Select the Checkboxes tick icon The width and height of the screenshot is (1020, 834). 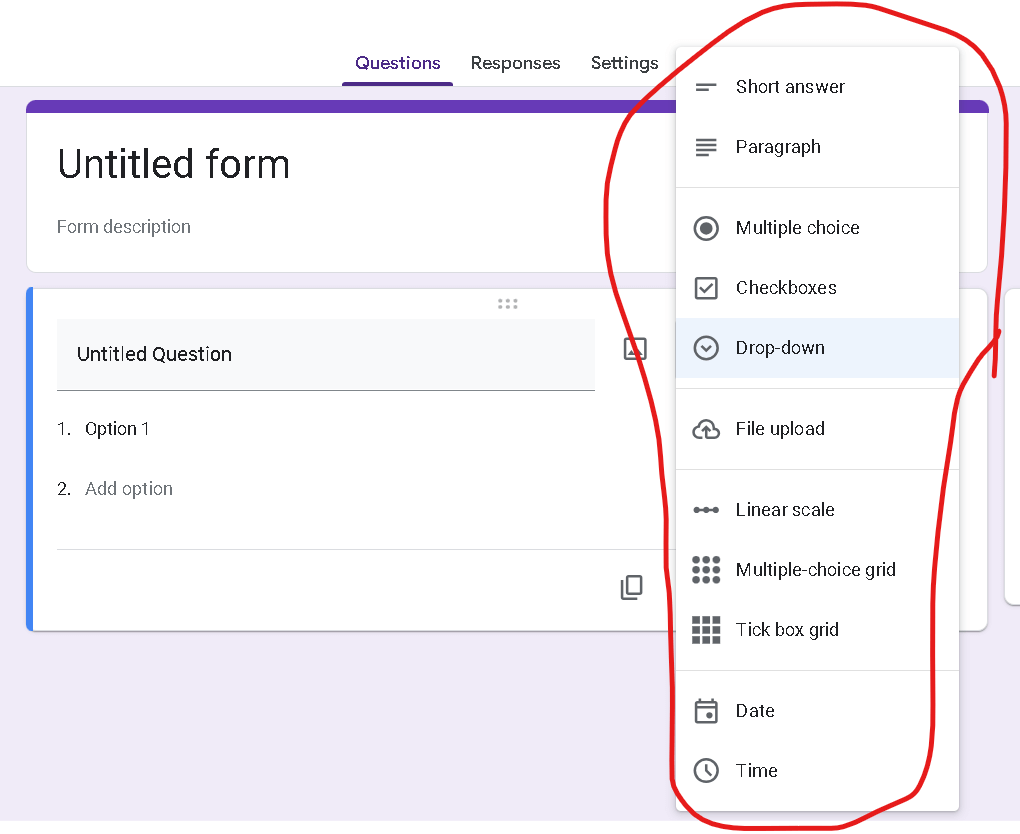pos(706,288)
